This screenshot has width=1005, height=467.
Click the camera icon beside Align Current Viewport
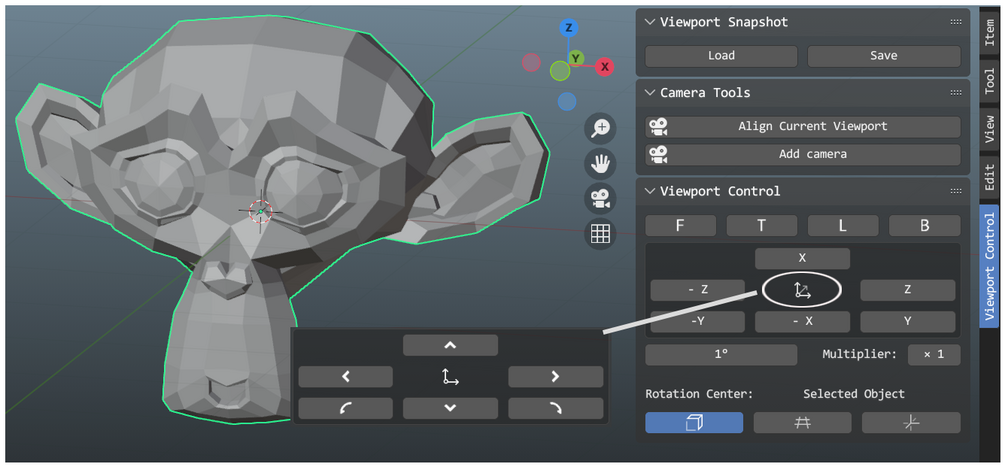point(658,126)
